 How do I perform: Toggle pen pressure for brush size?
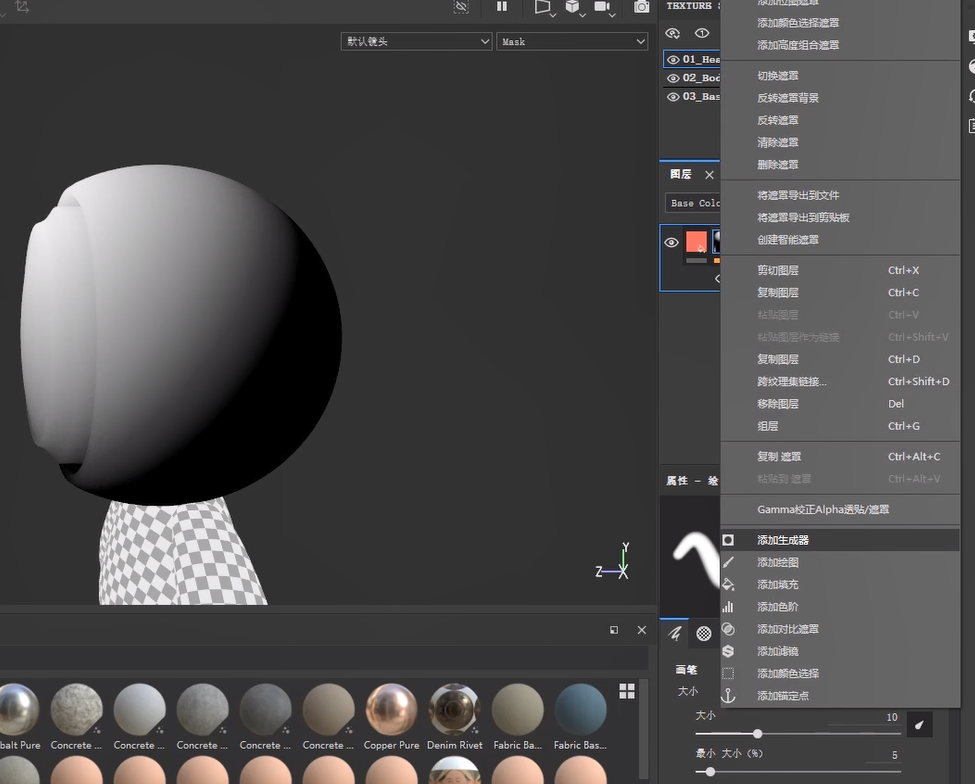(x=920, y=725)
